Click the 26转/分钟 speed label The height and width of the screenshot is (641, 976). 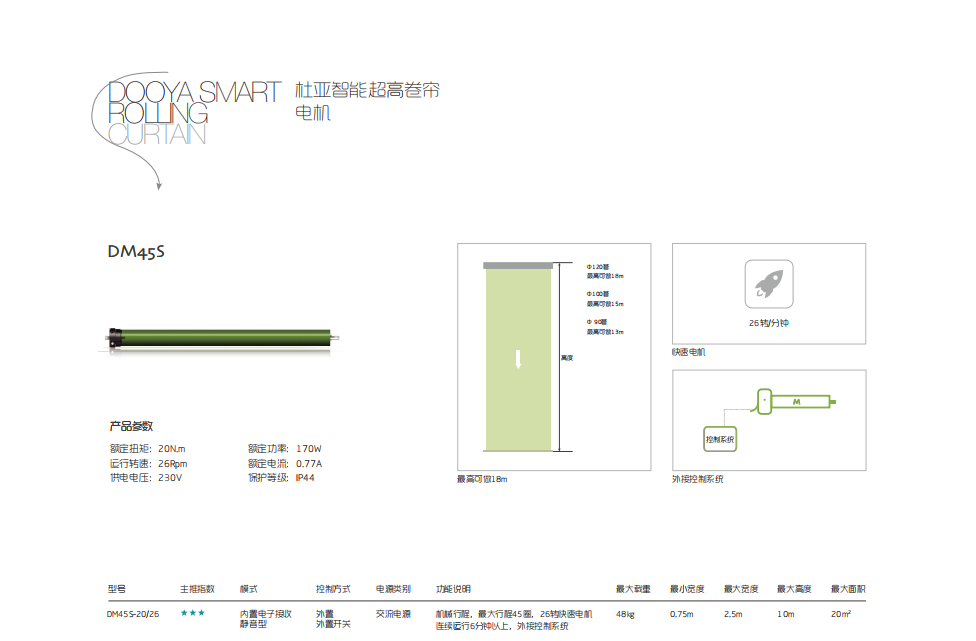click(x=769, y=323)
